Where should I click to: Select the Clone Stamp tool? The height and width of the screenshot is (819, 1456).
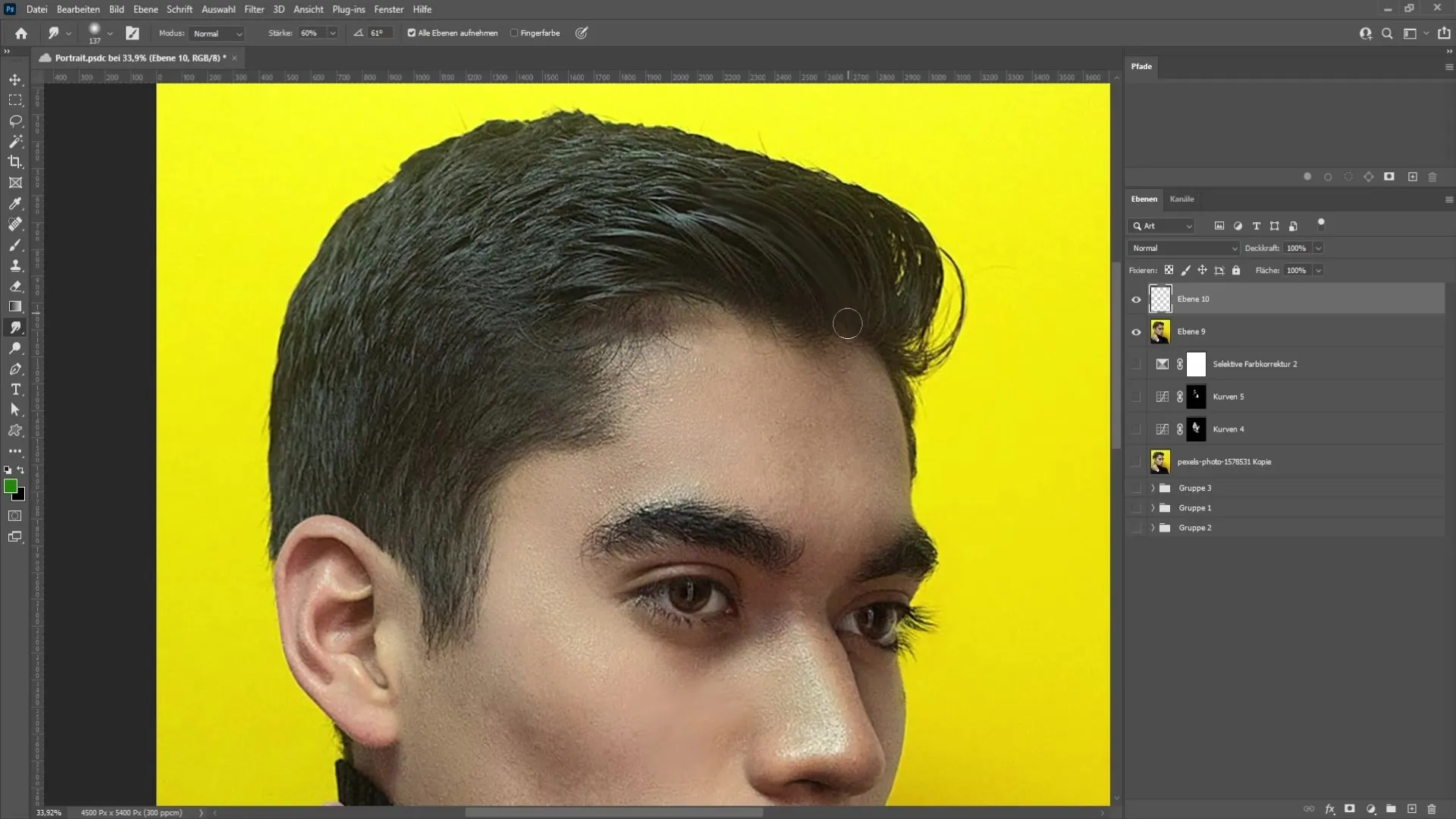[x=15, y=266]
